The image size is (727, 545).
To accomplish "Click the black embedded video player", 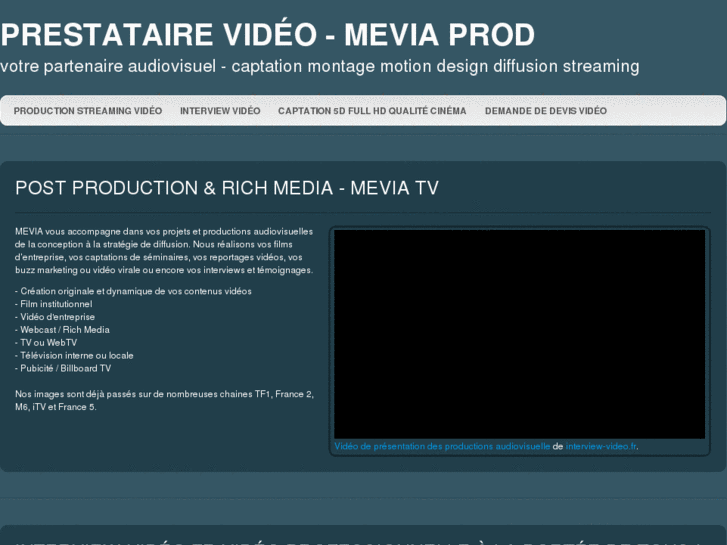I will tap(520, 334).
